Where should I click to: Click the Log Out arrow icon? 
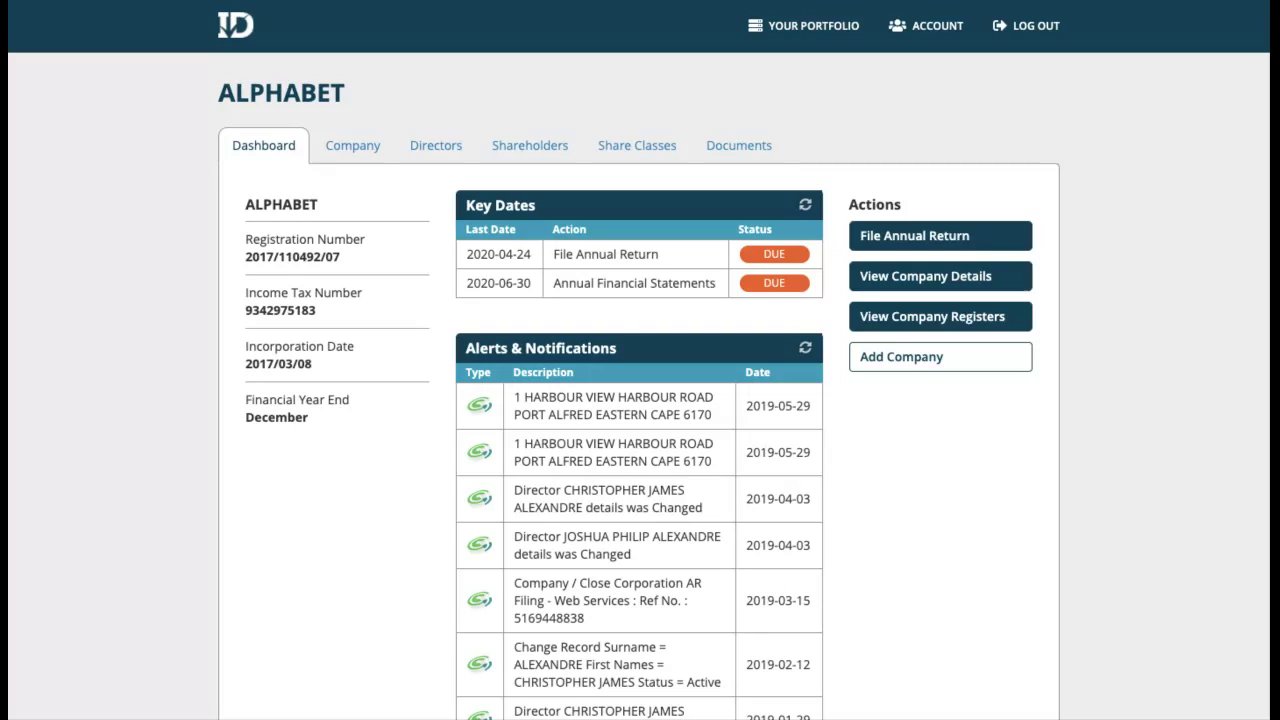(1000, 26)
